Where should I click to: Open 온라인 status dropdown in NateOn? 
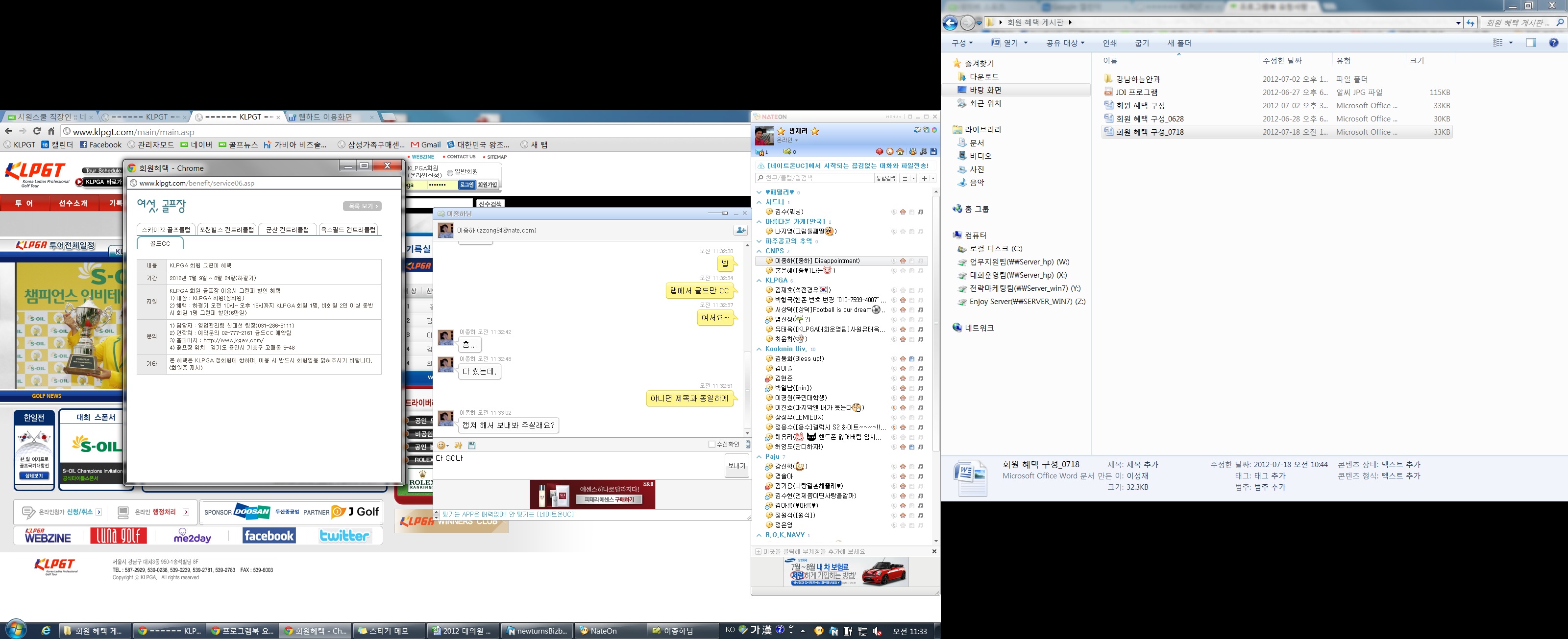pos(787,140)
